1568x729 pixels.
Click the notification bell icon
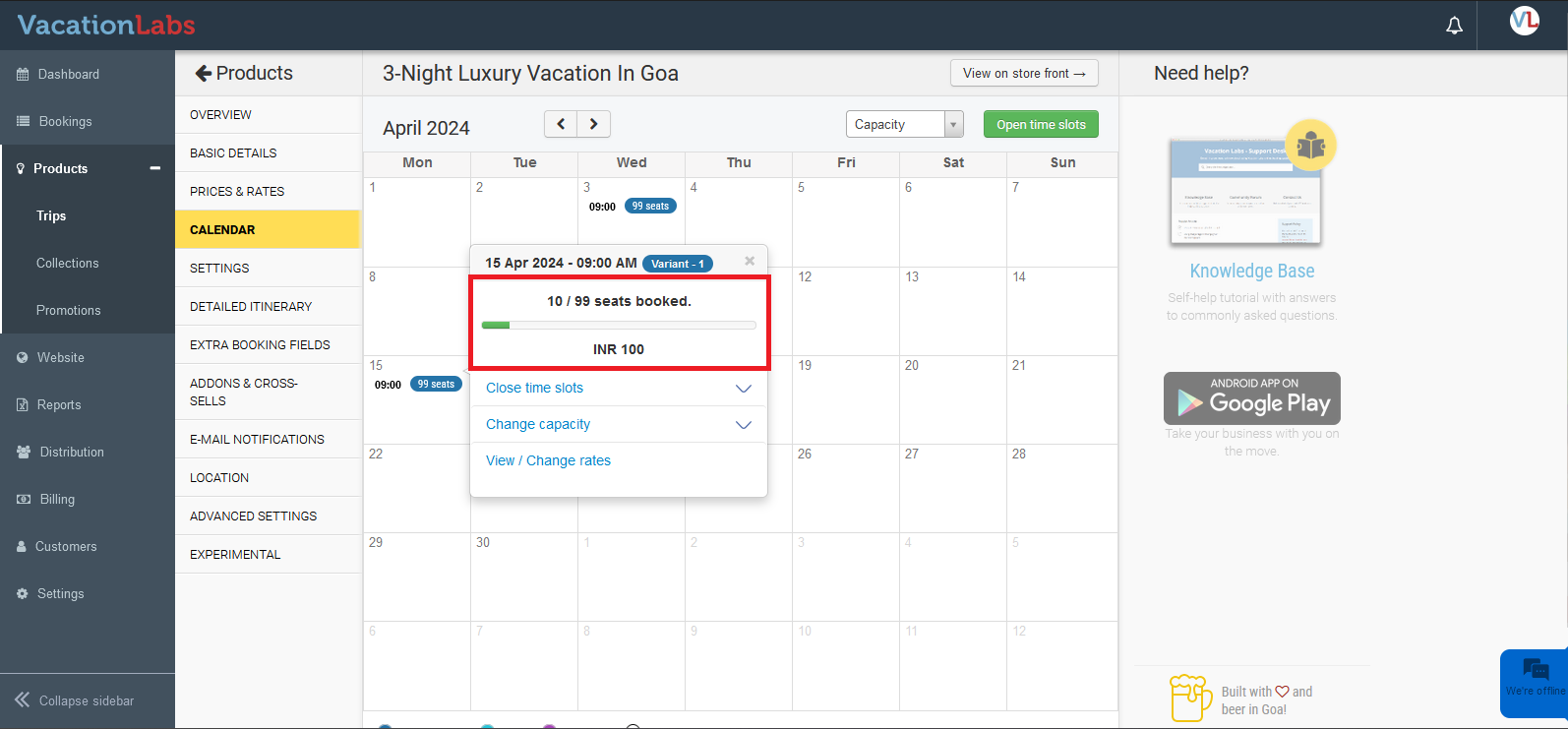(1454, 26)
